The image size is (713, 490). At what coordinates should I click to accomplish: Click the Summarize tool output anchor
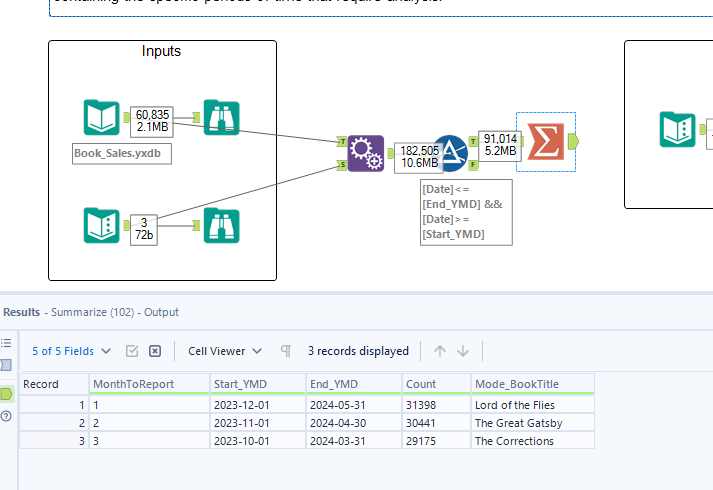coord(572,142)
